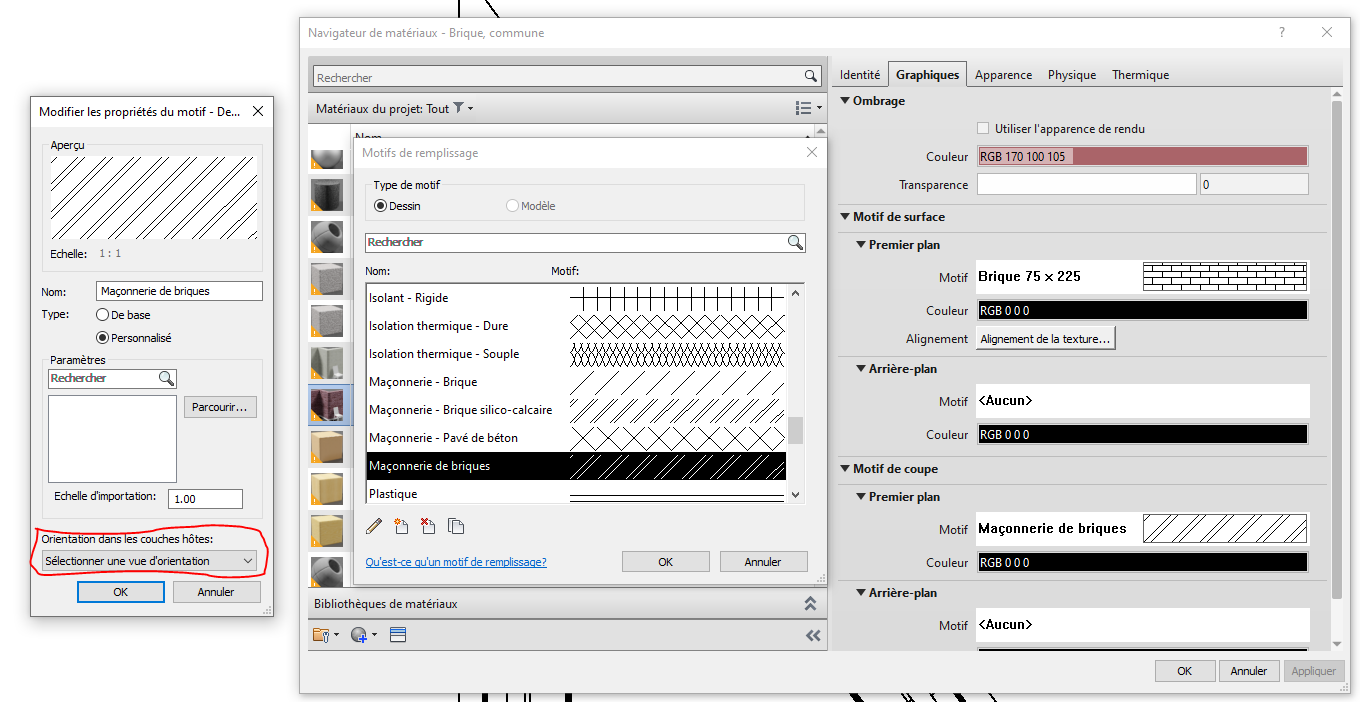The image size is (1360, 702).
Task: Click the create new material icon
Action: pos(360,635)
